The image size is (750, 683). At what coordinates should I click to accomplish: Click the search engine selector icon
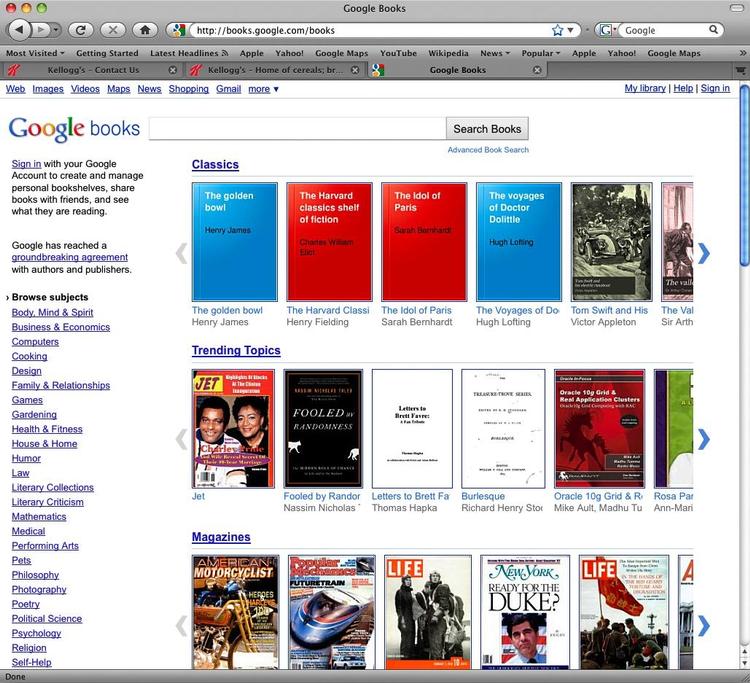click(606, 30)
